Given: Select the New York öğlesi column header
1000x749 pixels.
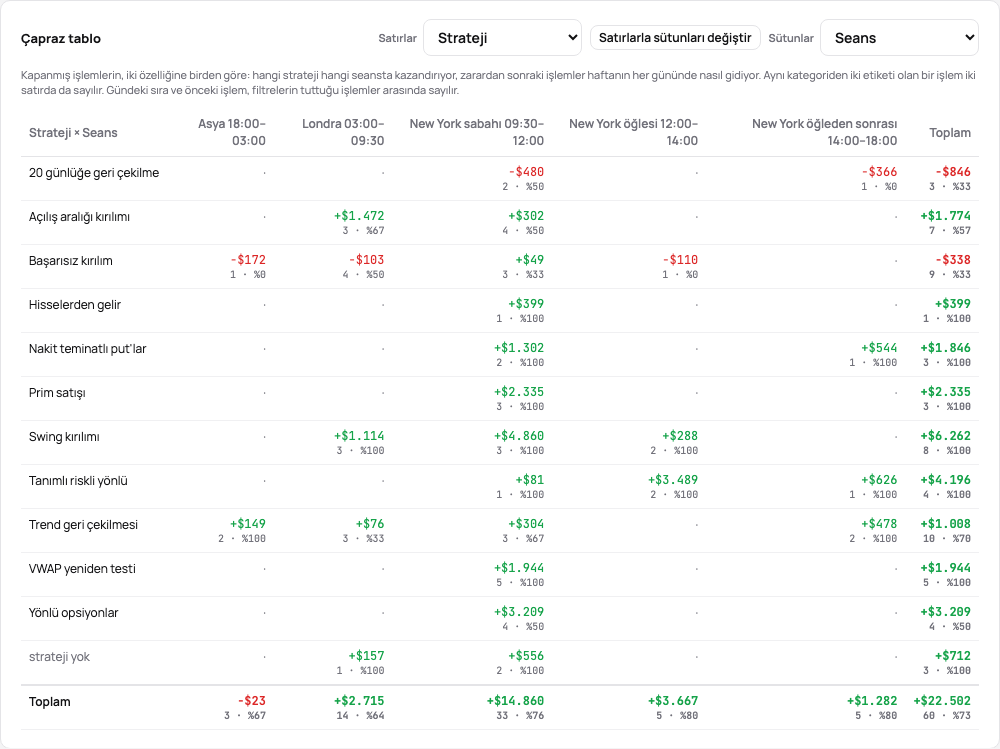Looking at the screenshot, I should click(x=633, y=132).
